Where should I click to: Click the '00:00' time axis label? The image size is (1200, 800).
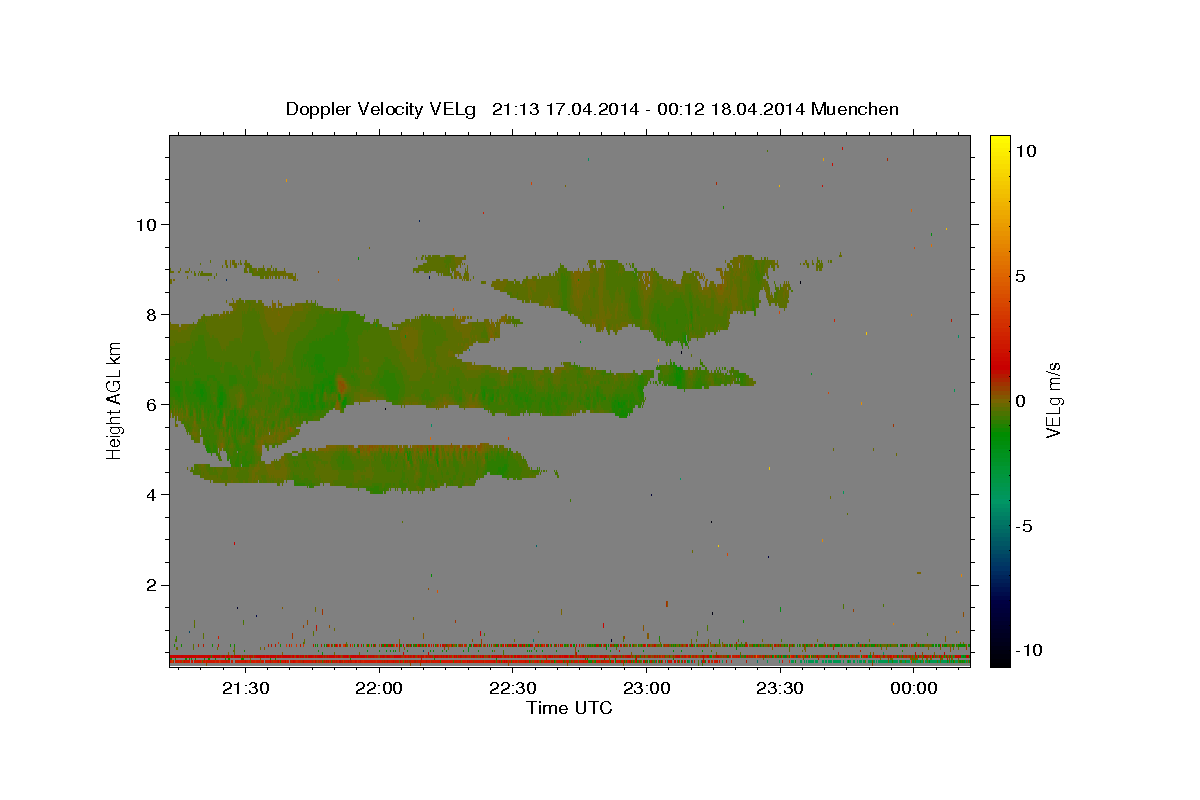click(x=914, y=688)
